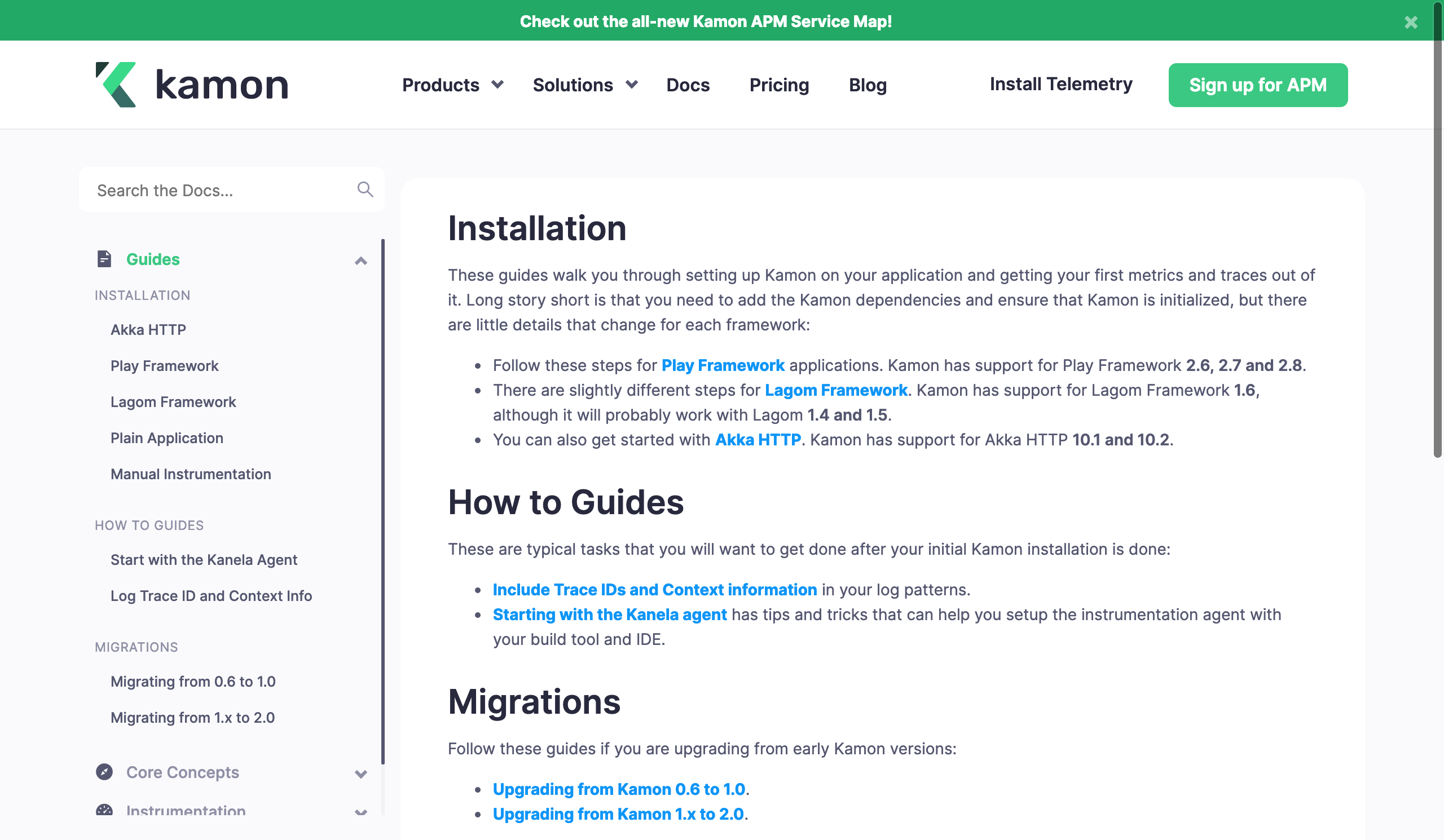
Task: Click Upgrading from Kamon 0.6 to 1.0 link
Action: click(619, 789)
